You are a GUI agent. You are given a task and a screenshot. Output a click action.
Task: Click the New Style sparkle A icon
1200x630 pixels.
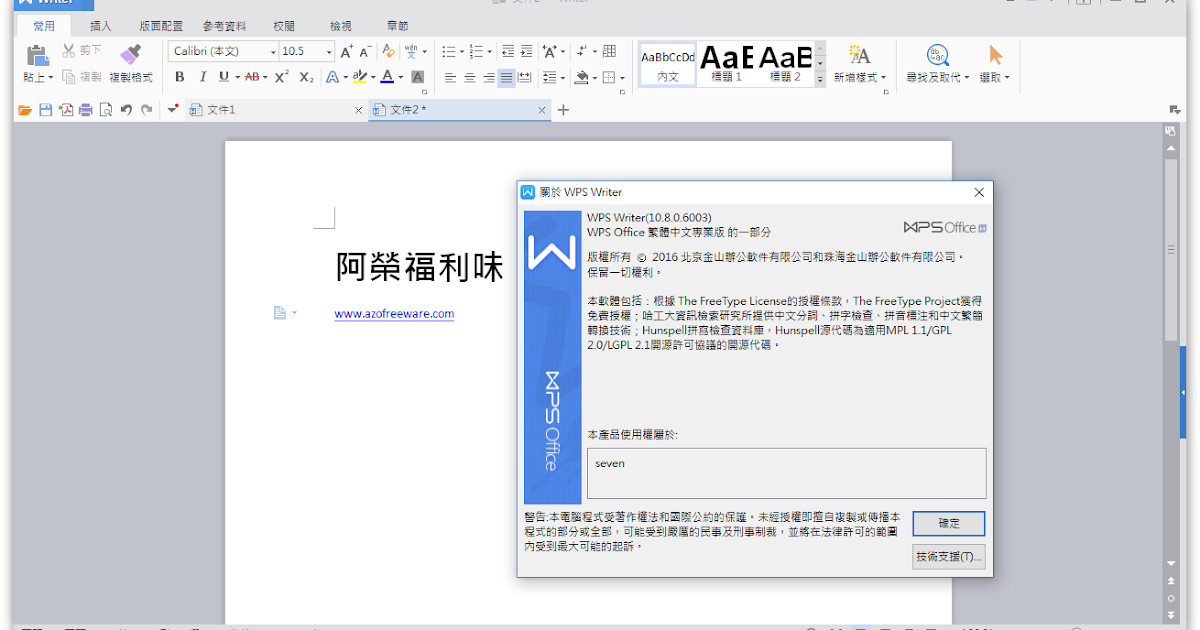[x=859, y=55]
